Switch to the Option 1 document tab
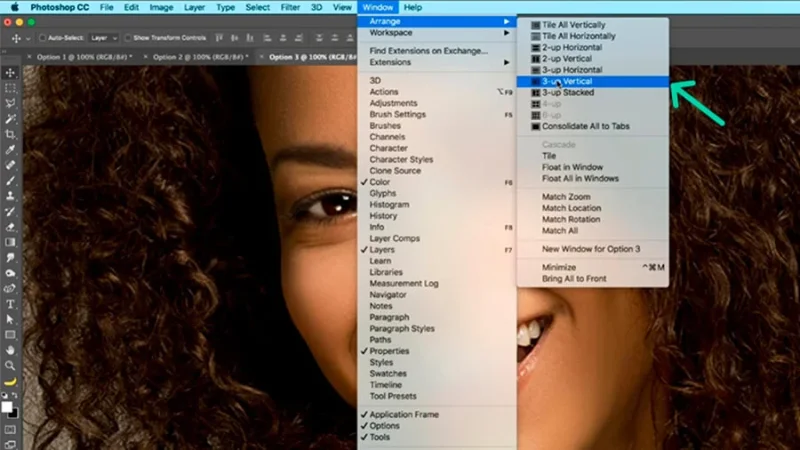The width and height of the screenshot is (800, 450). [84, 57]
